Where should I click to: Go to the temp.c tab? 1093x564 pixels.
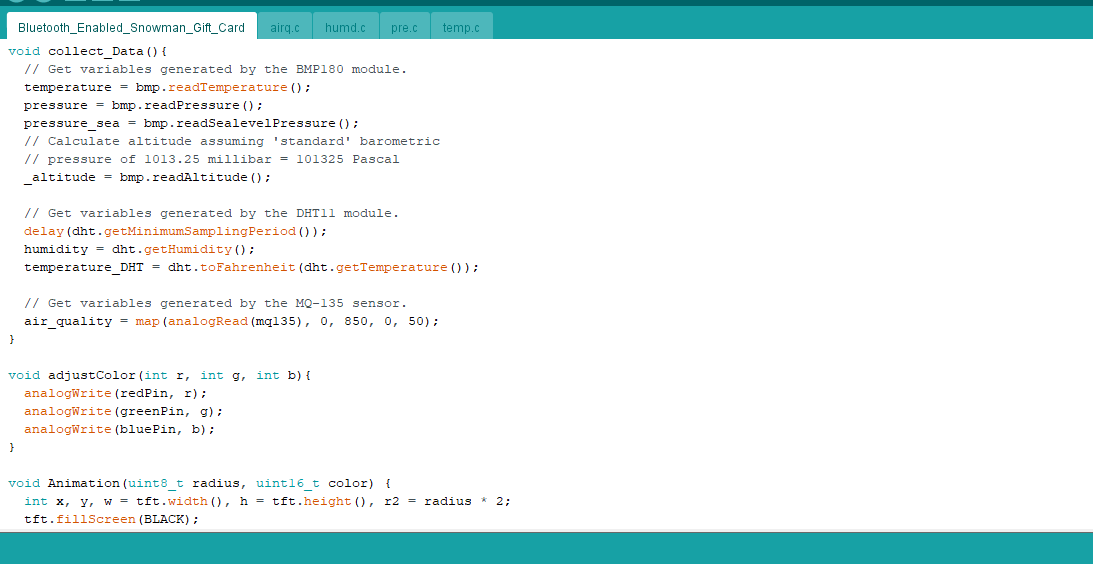pos(461,27)
